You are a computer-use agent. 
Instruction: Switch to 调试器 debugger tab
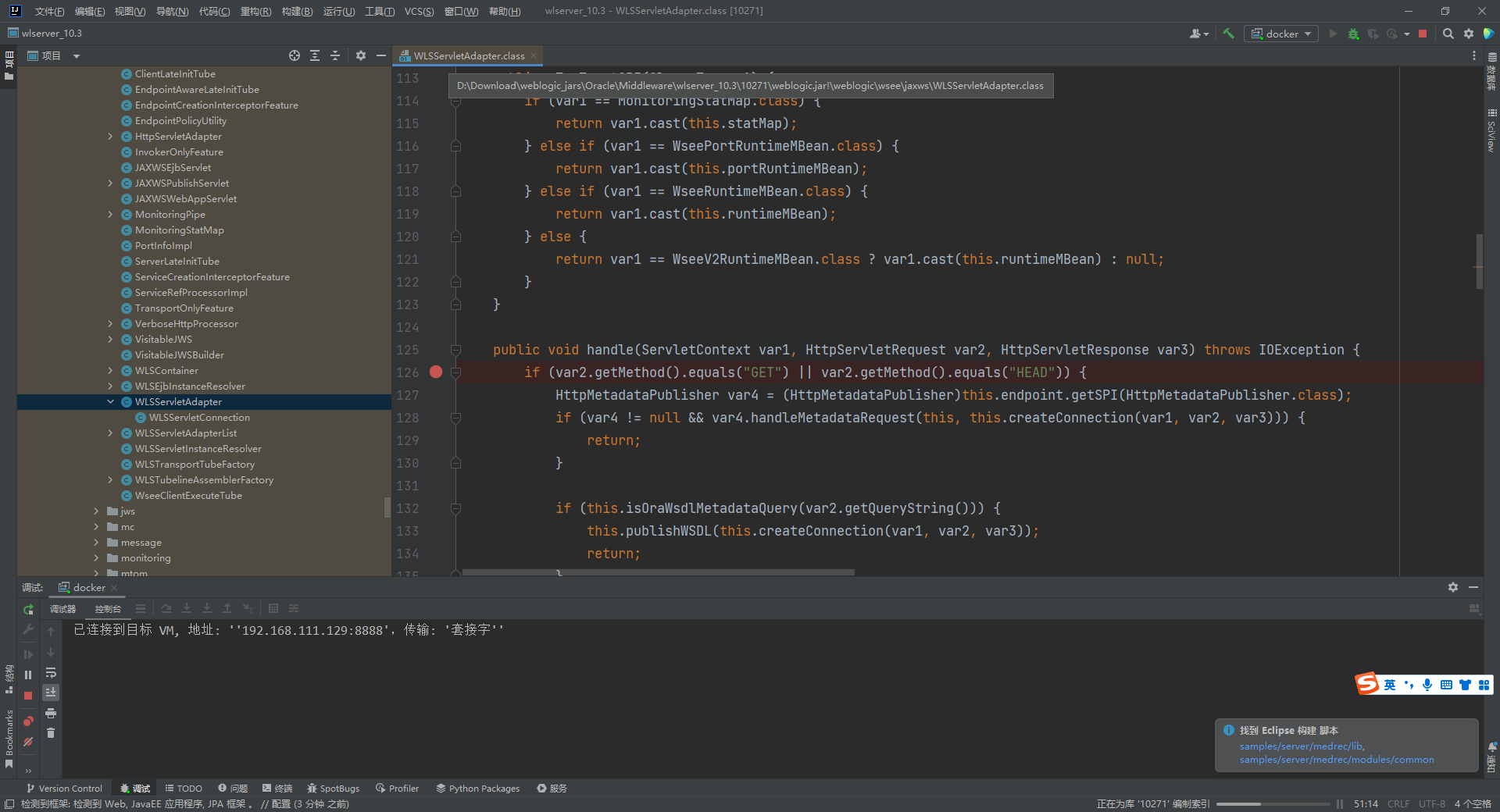click(x=62, y=609)
